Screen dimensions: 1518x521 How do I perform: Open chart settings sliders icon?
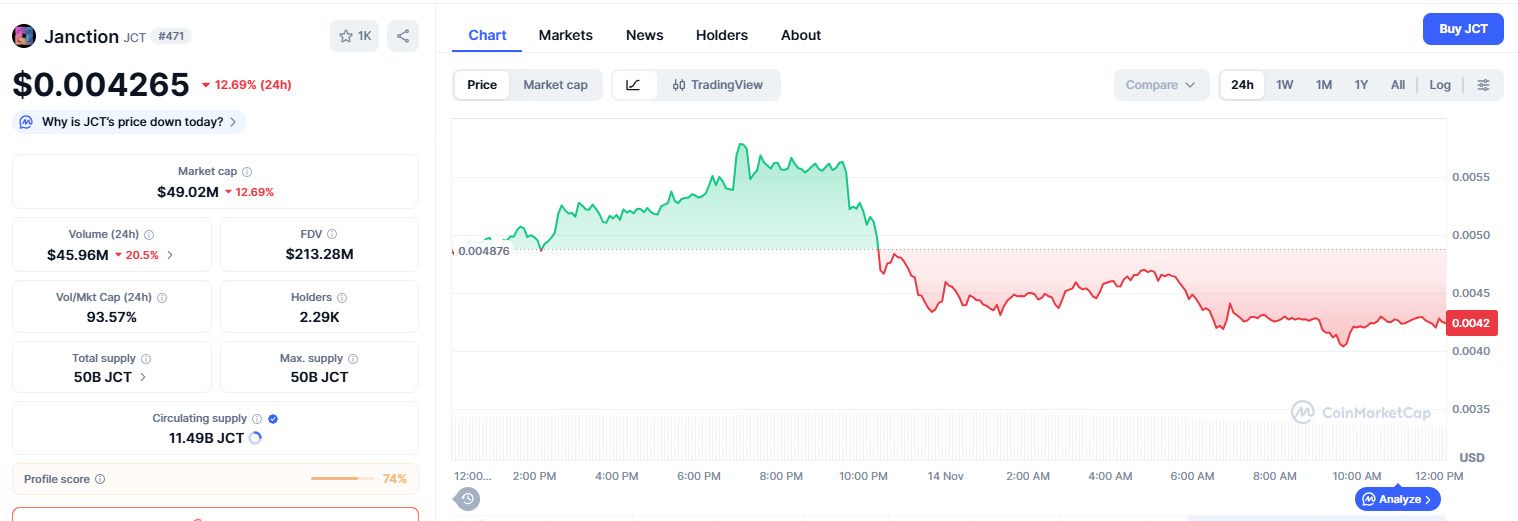1483,85
